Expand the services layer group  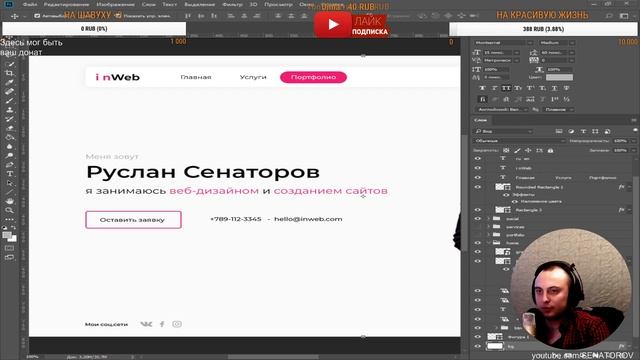point(488,227)
